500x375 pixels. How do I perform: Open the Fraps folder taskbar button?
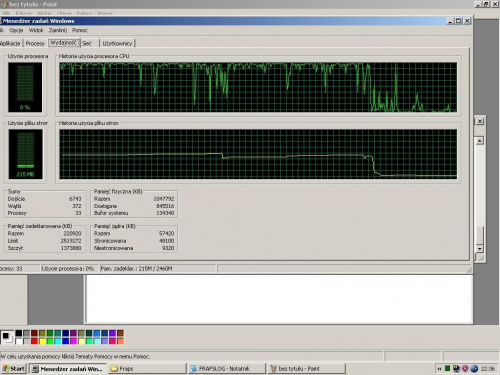point(148,369)
